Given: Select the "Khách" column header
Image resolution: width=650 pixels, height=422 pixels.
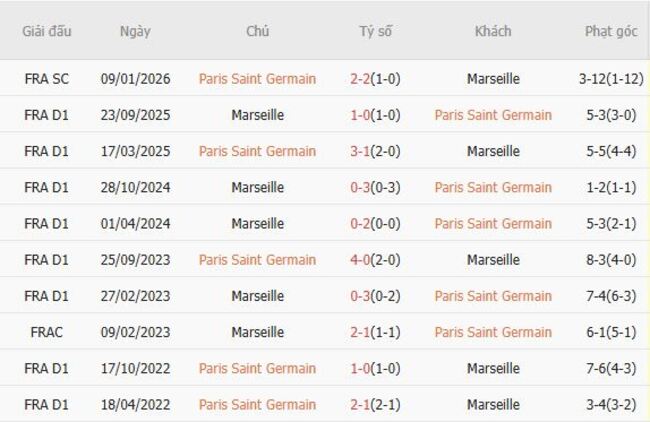Looking at the screenshot, I should click(x=493, y=31).
